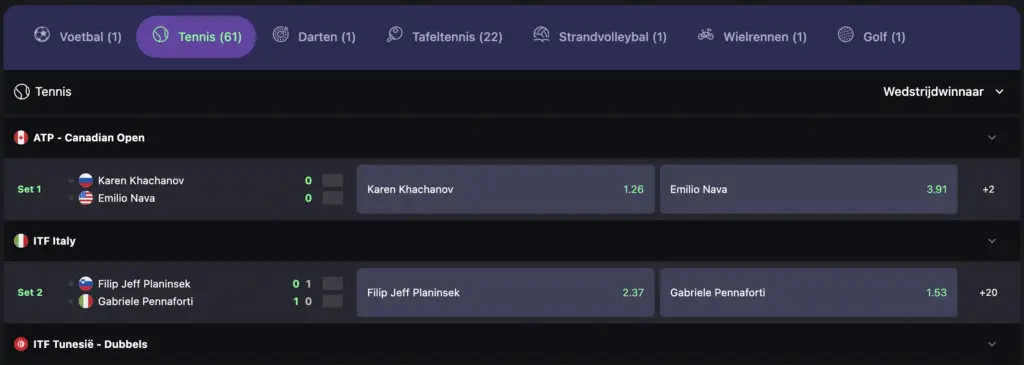
Task: Expand the ITF Tunesië - Dubbels section chevron
Action: 992,344
